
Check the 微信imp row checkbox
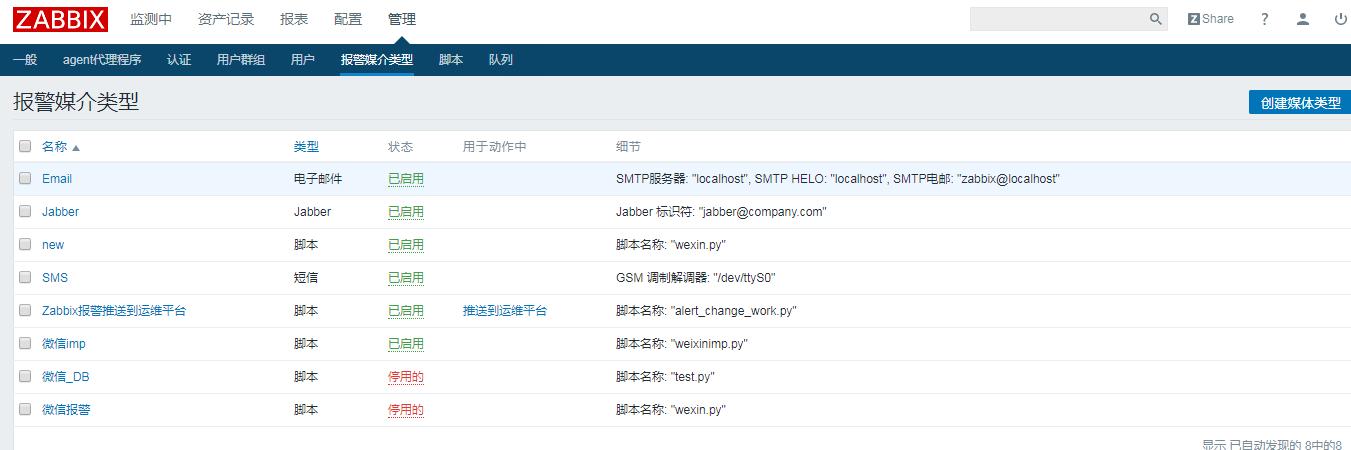coord(25,344)
